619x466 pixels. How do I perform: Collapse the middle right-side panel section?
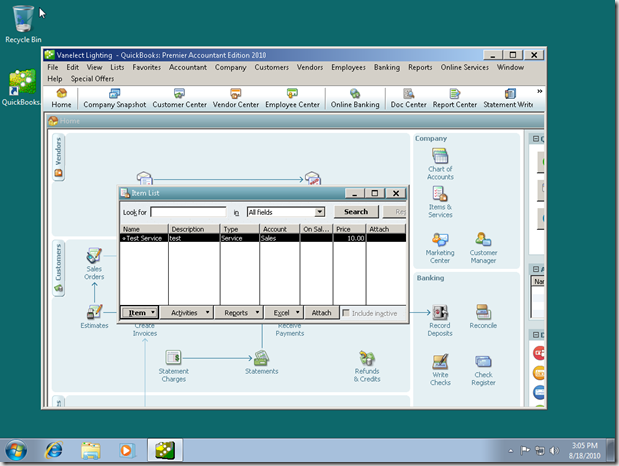[x=536, y=269]
